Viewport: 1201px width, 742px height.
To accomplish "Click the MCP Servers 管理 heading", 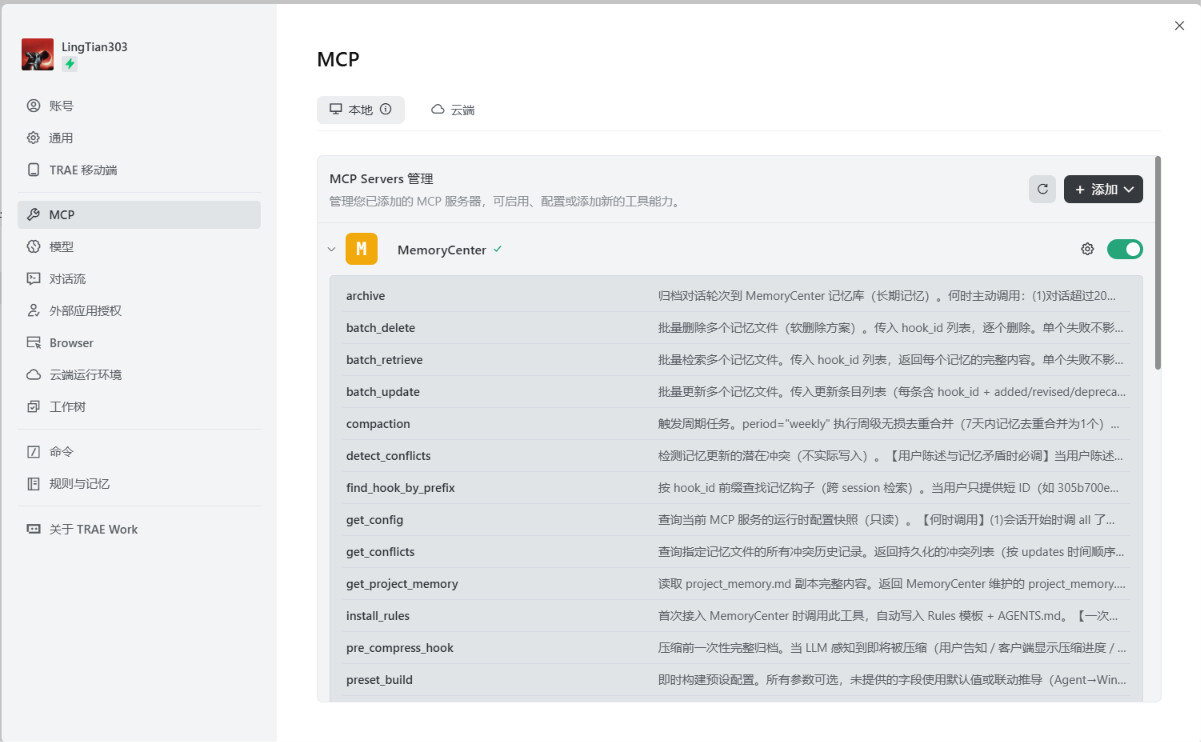I will (381, 179).
